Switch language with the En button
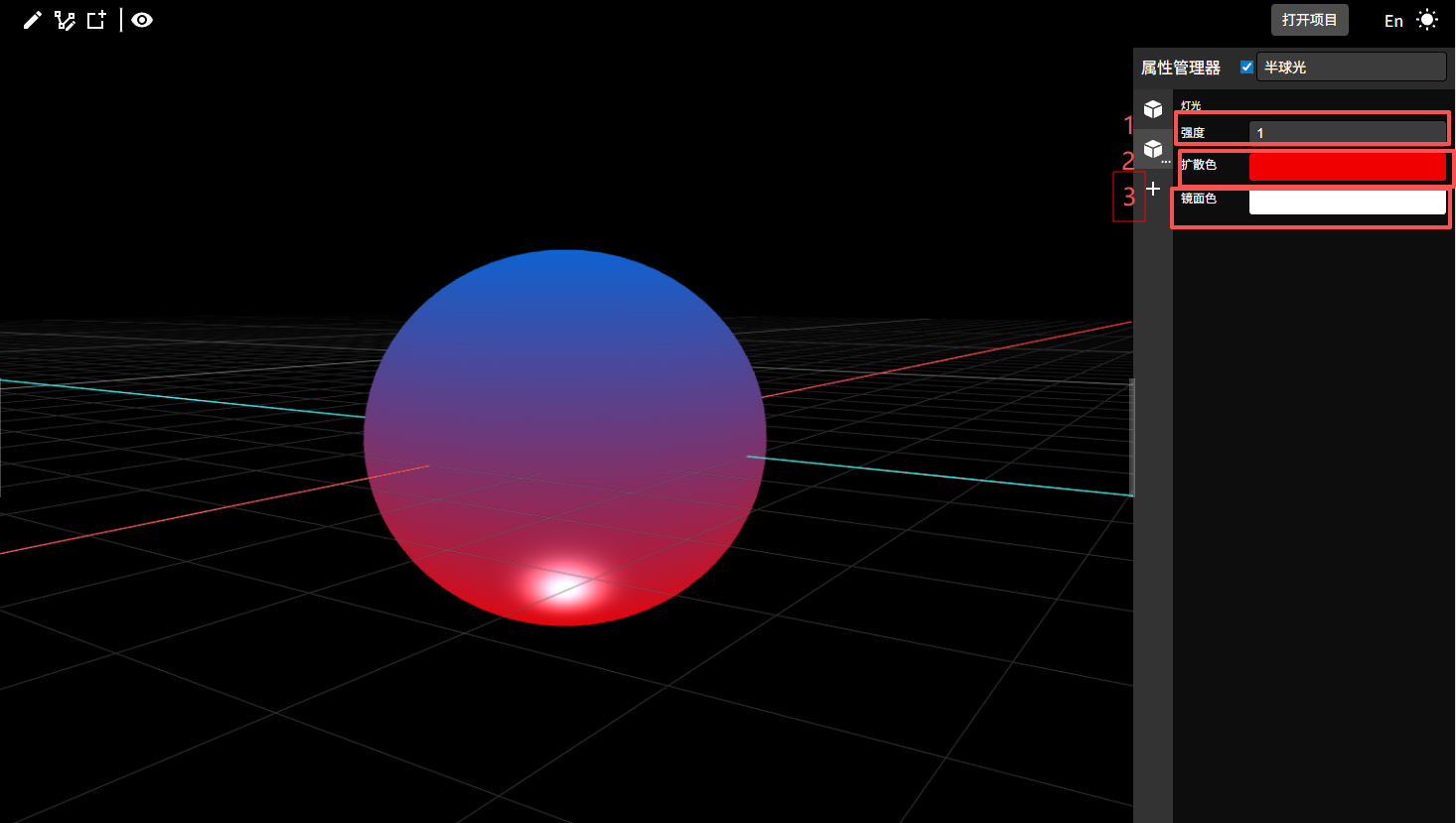The width and height of the screenshot is (1456, 823). pos(1393,21)
